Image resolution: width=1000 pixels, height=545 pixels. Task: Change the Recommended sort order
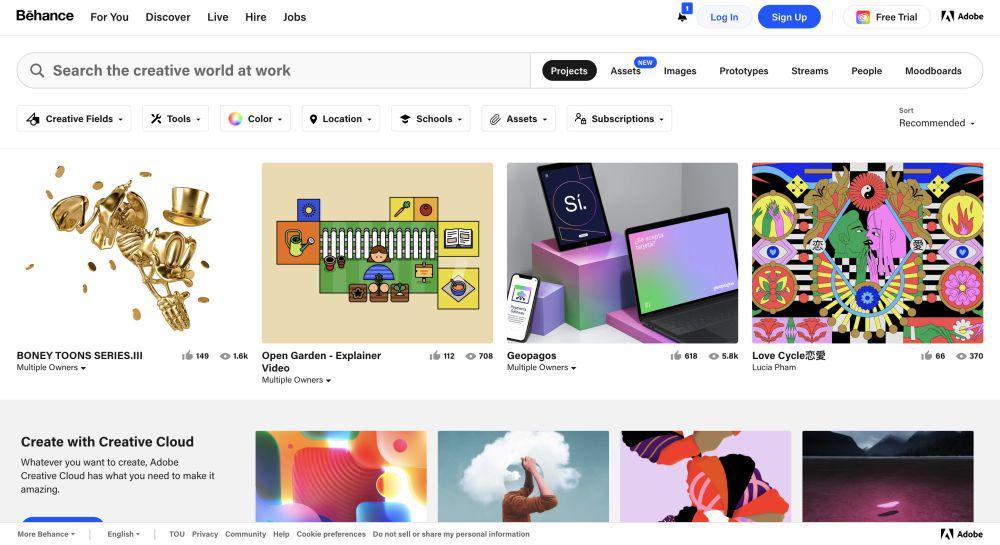pyautogui.click(x=936, y=123)
